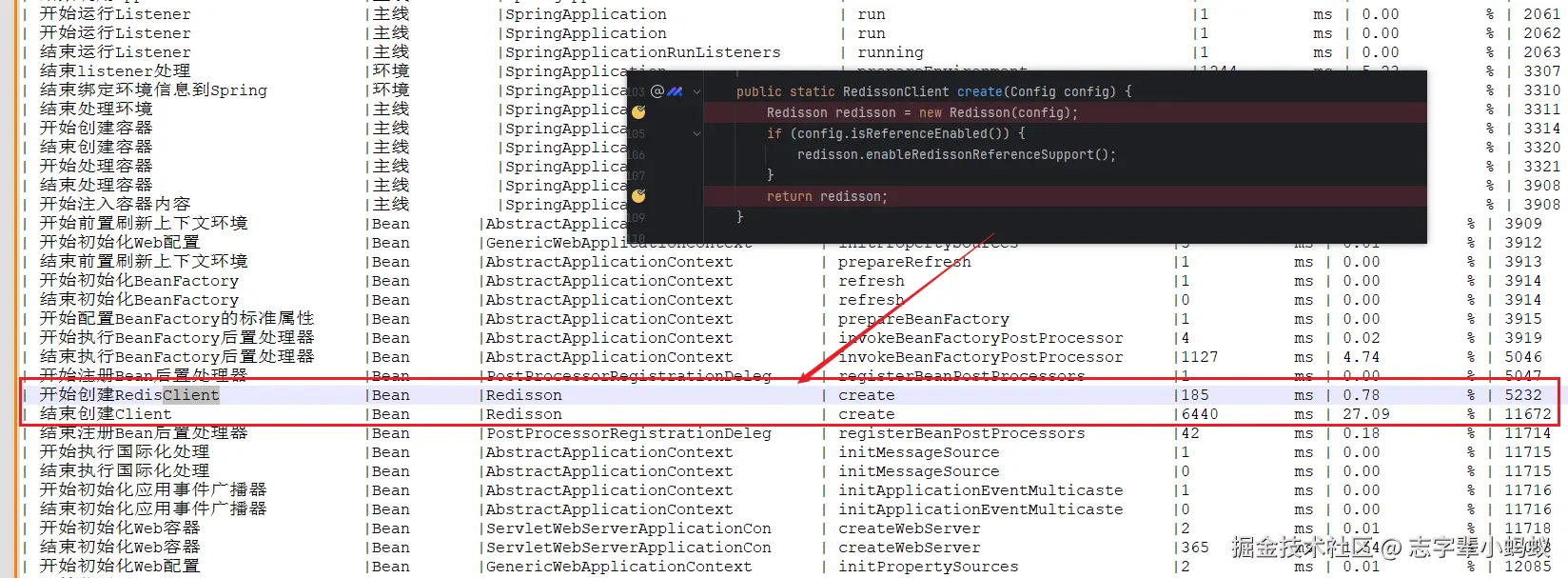Image resolution: width=1568 pixels, height=578 pixels.
Task: Click '结束执行国际化处理' log entry
Action: click(x=125, y=470)
